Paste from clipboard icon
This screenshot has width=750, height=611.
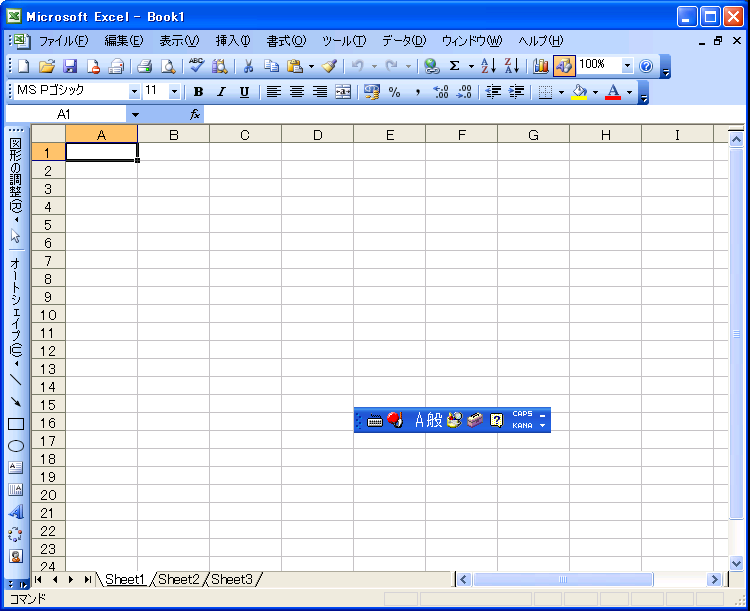[295, 66]
